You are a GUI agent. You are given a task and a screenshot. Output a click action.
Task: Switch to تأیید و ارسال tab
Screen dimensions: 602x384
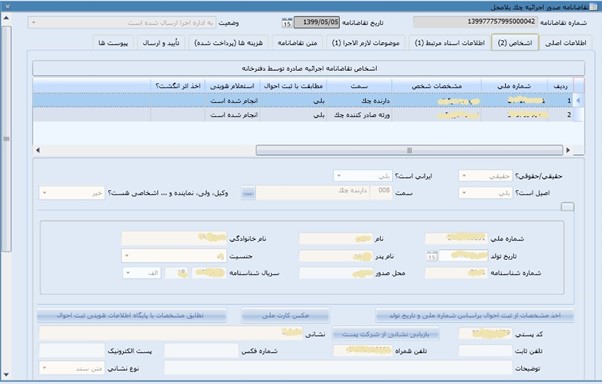pos(161,43)
